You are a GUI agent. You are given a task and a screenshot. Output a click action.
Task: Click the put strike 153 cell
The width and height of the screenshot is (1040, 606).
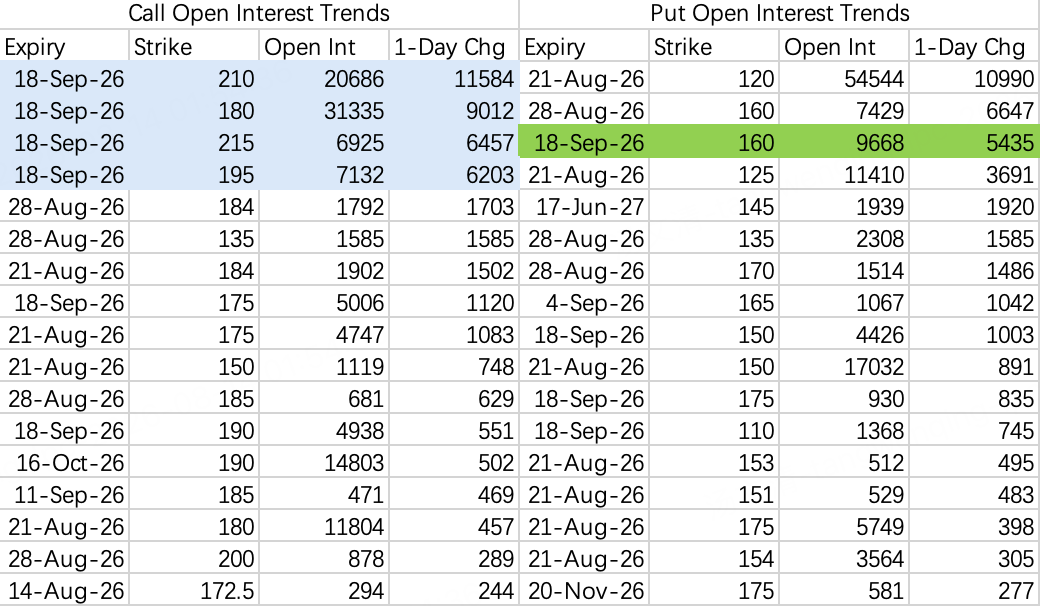coord(714,463)
